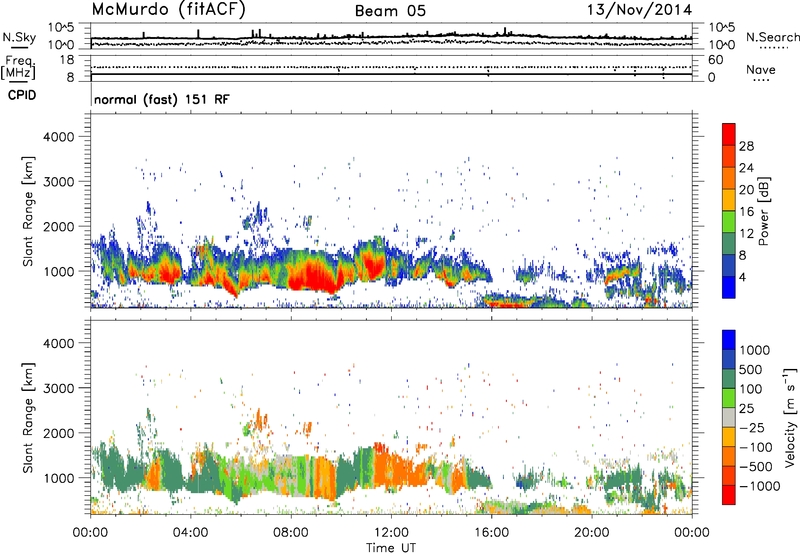Click the '04:00' time axis tick label

pos(190,532)
